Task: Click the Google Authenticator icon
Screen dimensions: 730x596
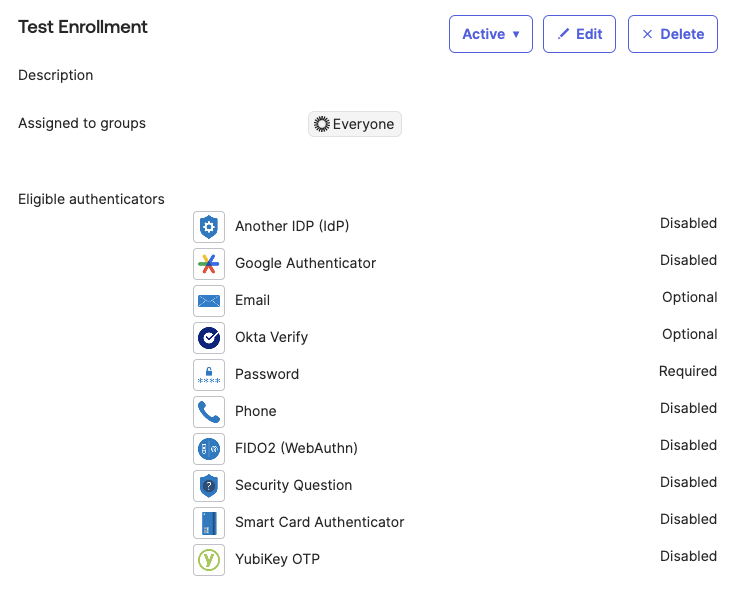Action: [208, 264]
